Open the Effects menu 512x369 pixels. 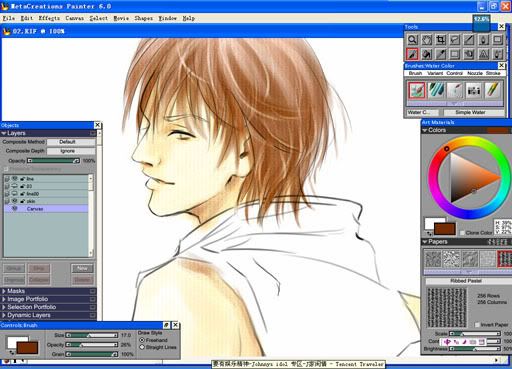[x=49, y=18]
